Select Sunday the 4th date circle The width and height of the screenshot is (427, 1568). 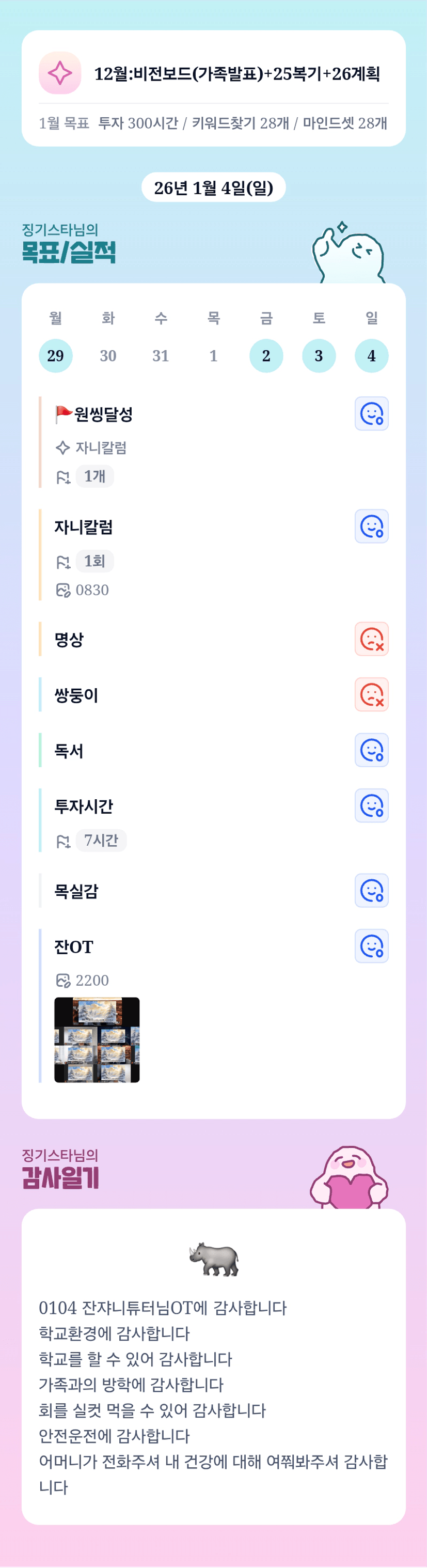click(371, 355)
